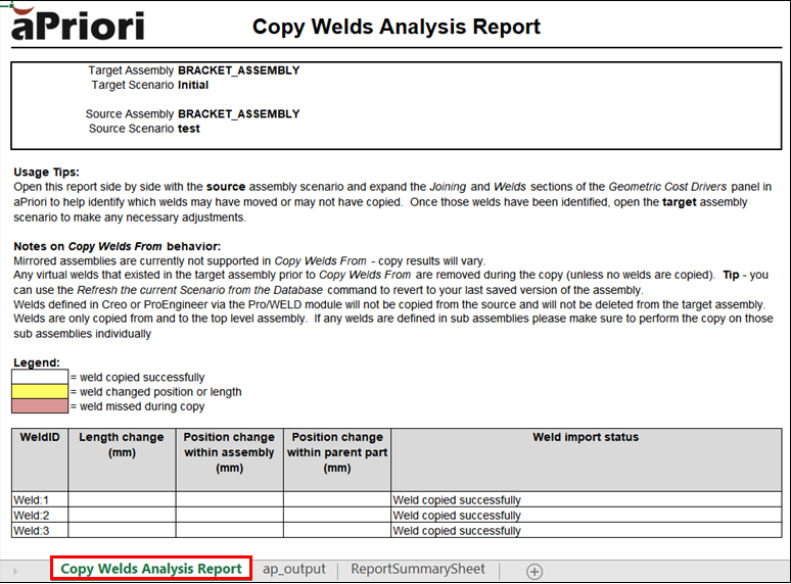This screenshot has width=791, height=584.
Task: Click the red weld missed legend swatch
Action: [40, 407]
